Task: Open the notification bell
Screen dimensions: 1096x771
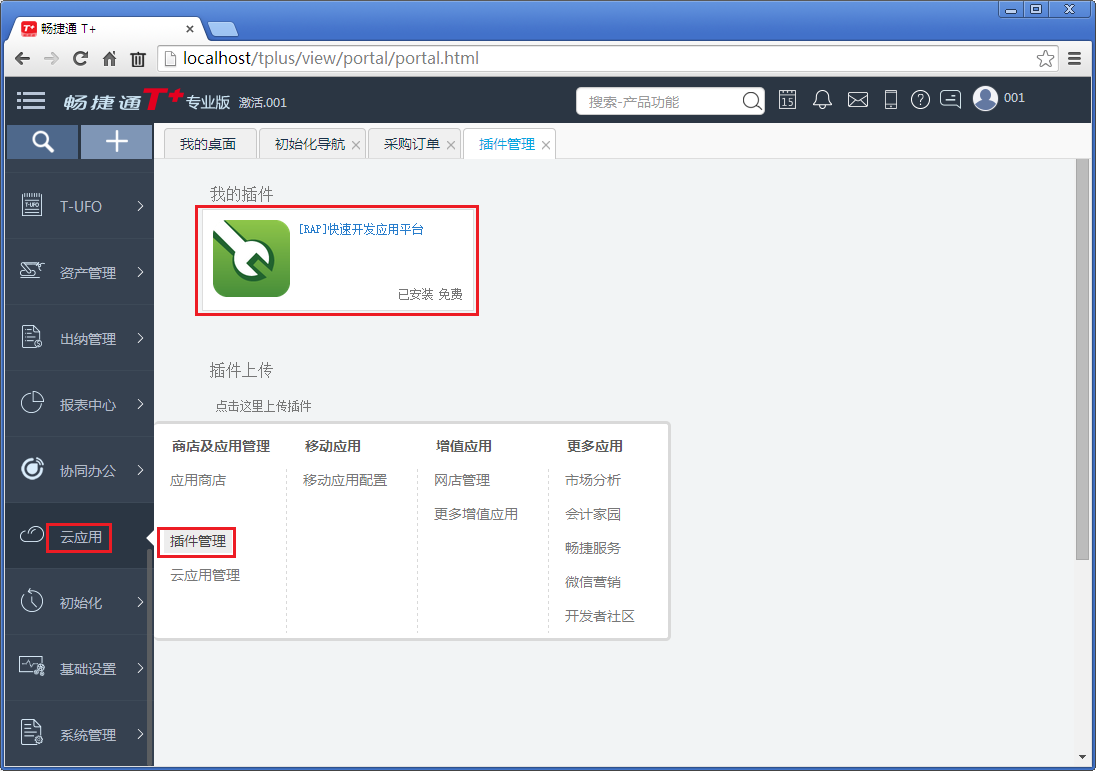Action: pos(822,100)
